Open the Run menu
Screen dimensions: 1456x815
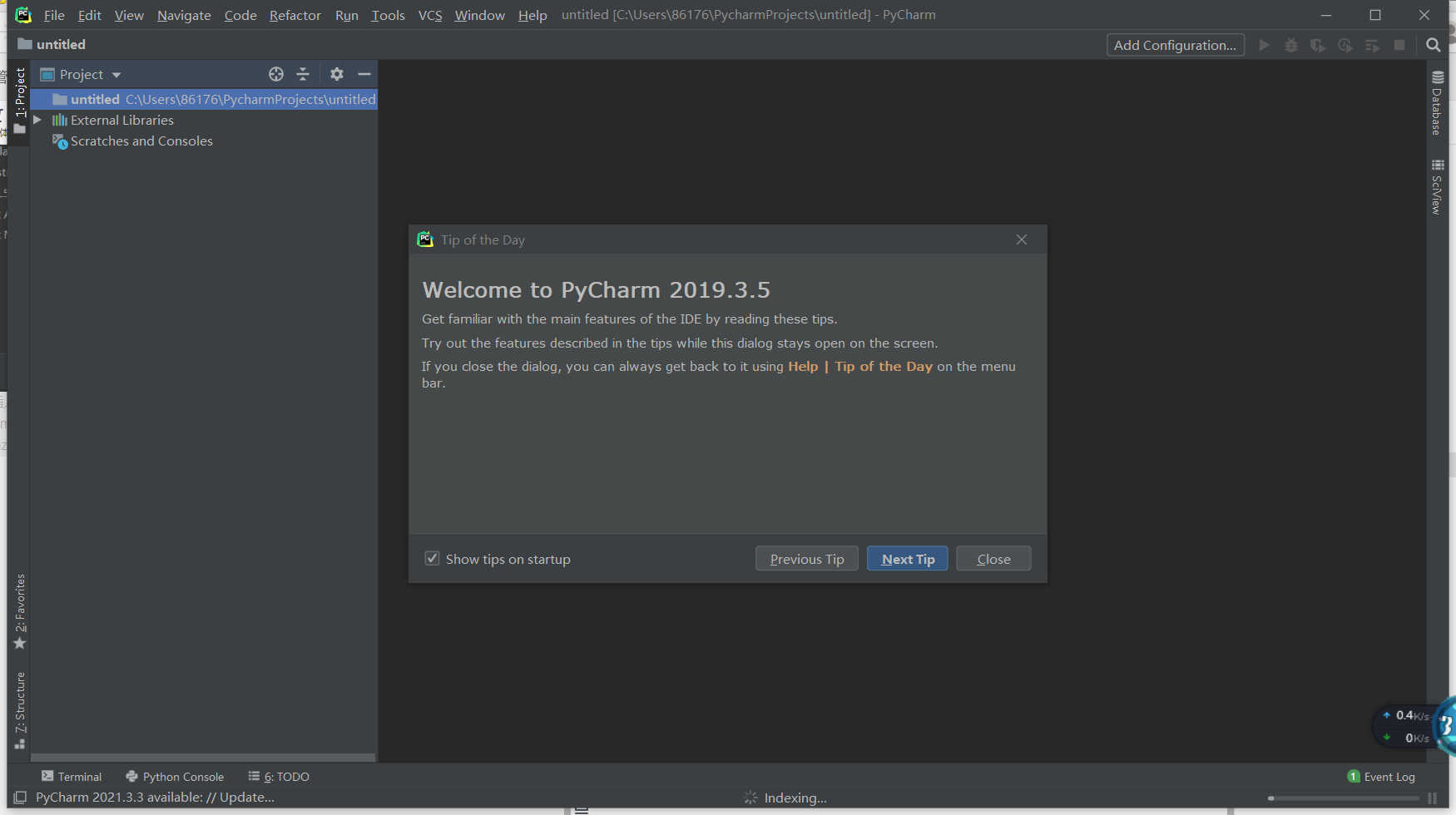tap(347, 15)
